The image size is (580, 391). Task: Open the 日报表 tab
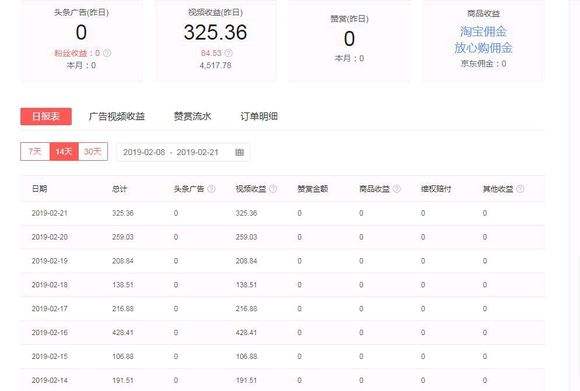point(46,117)
